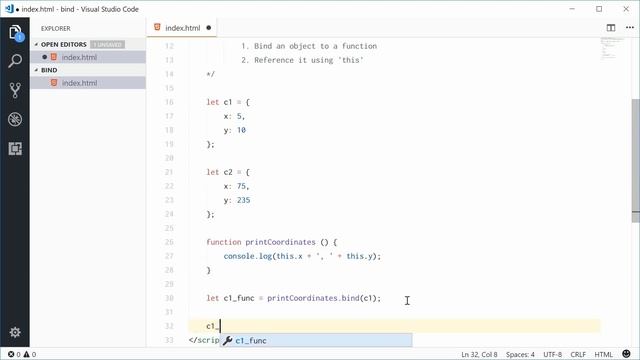Click the warnings count in status bar
The height and width of the screenshot is (360, 640).
pos(30,354)
